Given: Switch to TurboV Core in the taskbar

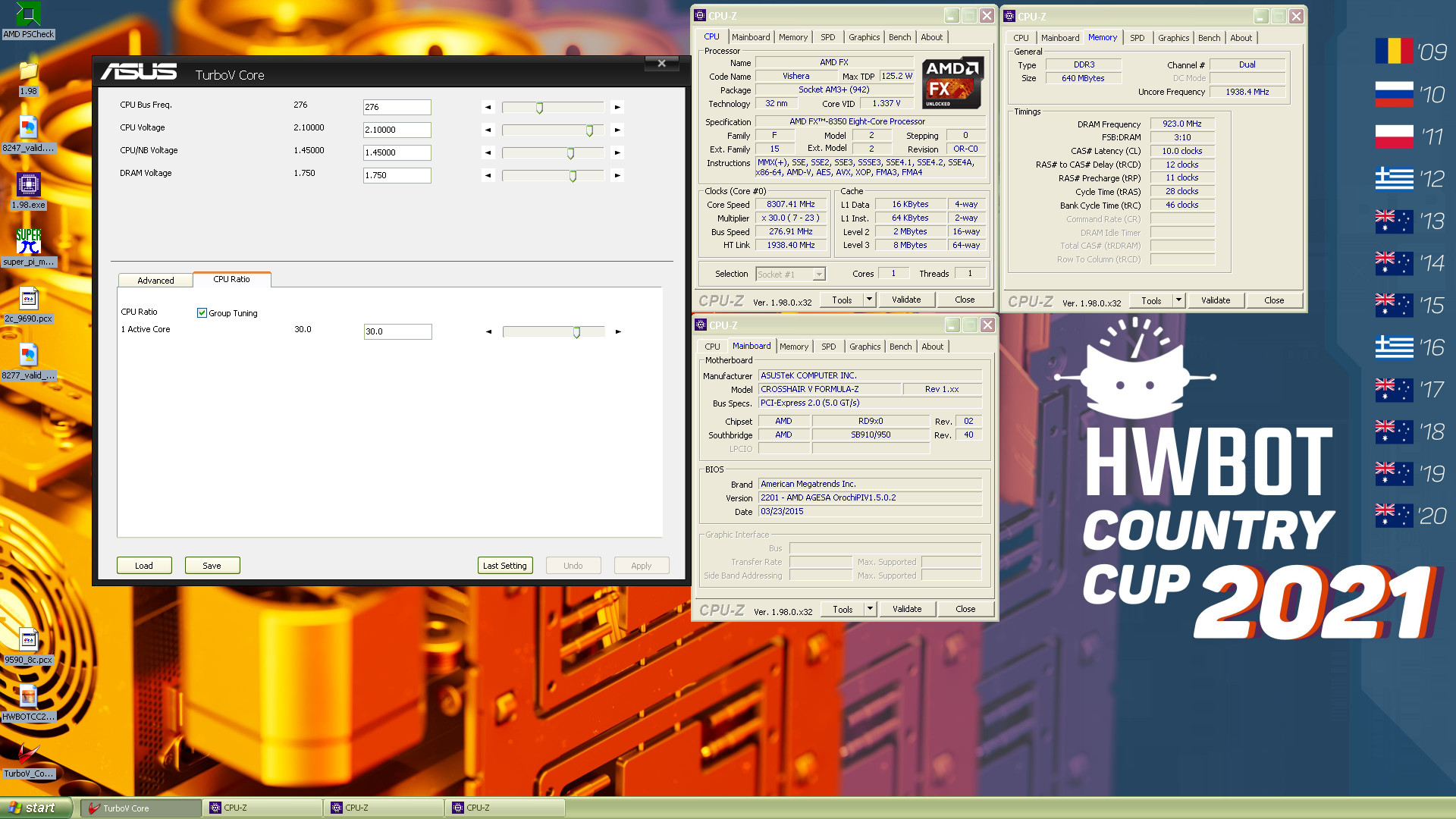Looking at the screenshot, I should pyautogui.click(x=141, y=808).
